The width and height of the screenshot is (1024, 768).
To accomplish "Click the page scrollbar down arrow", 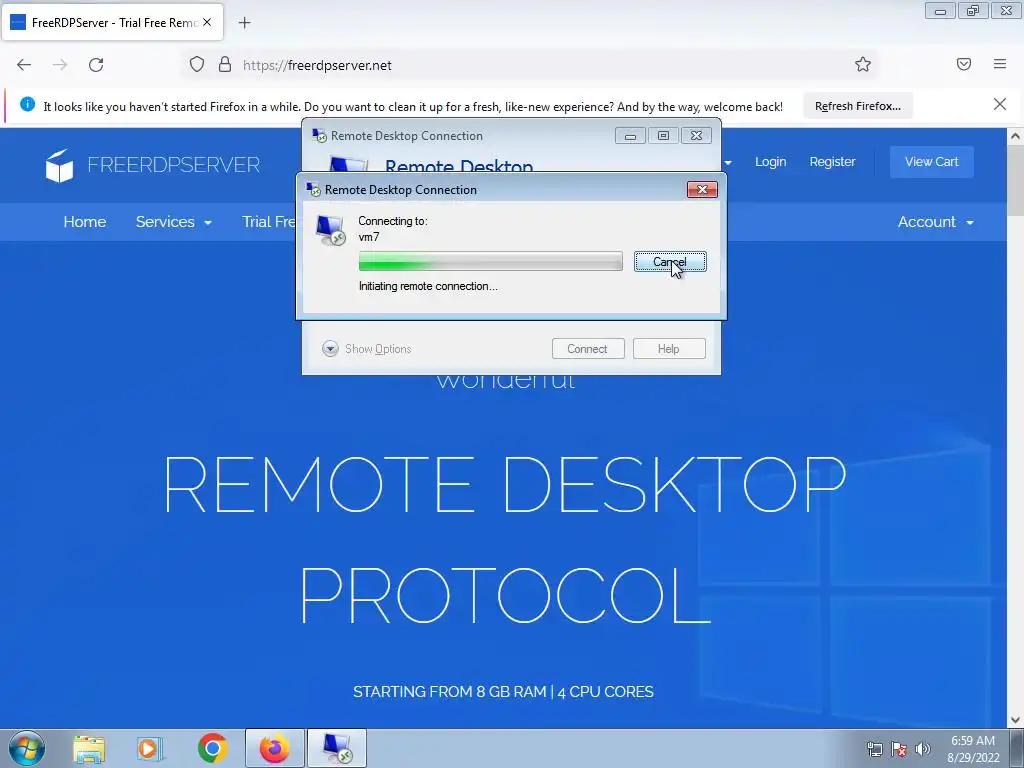I will [x=1015, y=720].
